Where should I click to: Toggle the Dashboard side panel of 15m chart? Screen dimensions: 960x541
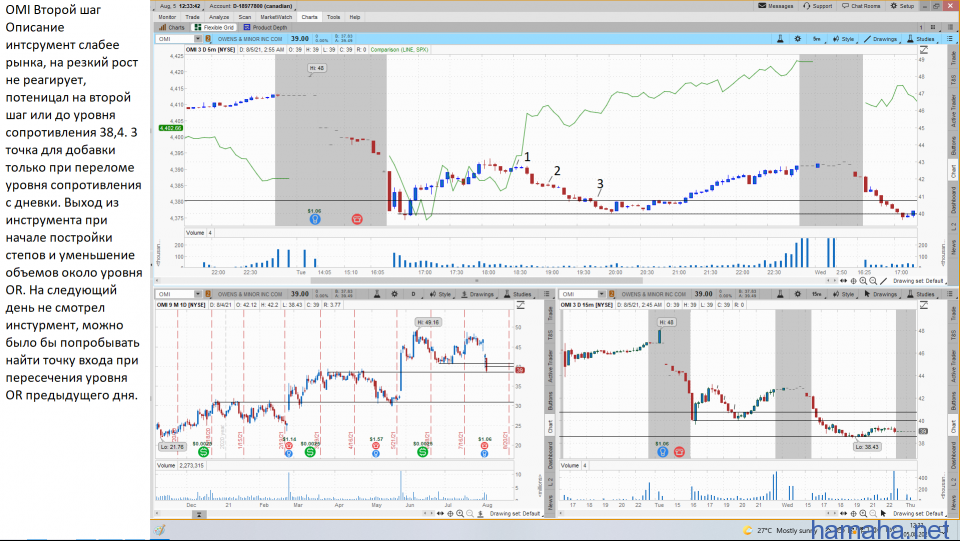953,455
